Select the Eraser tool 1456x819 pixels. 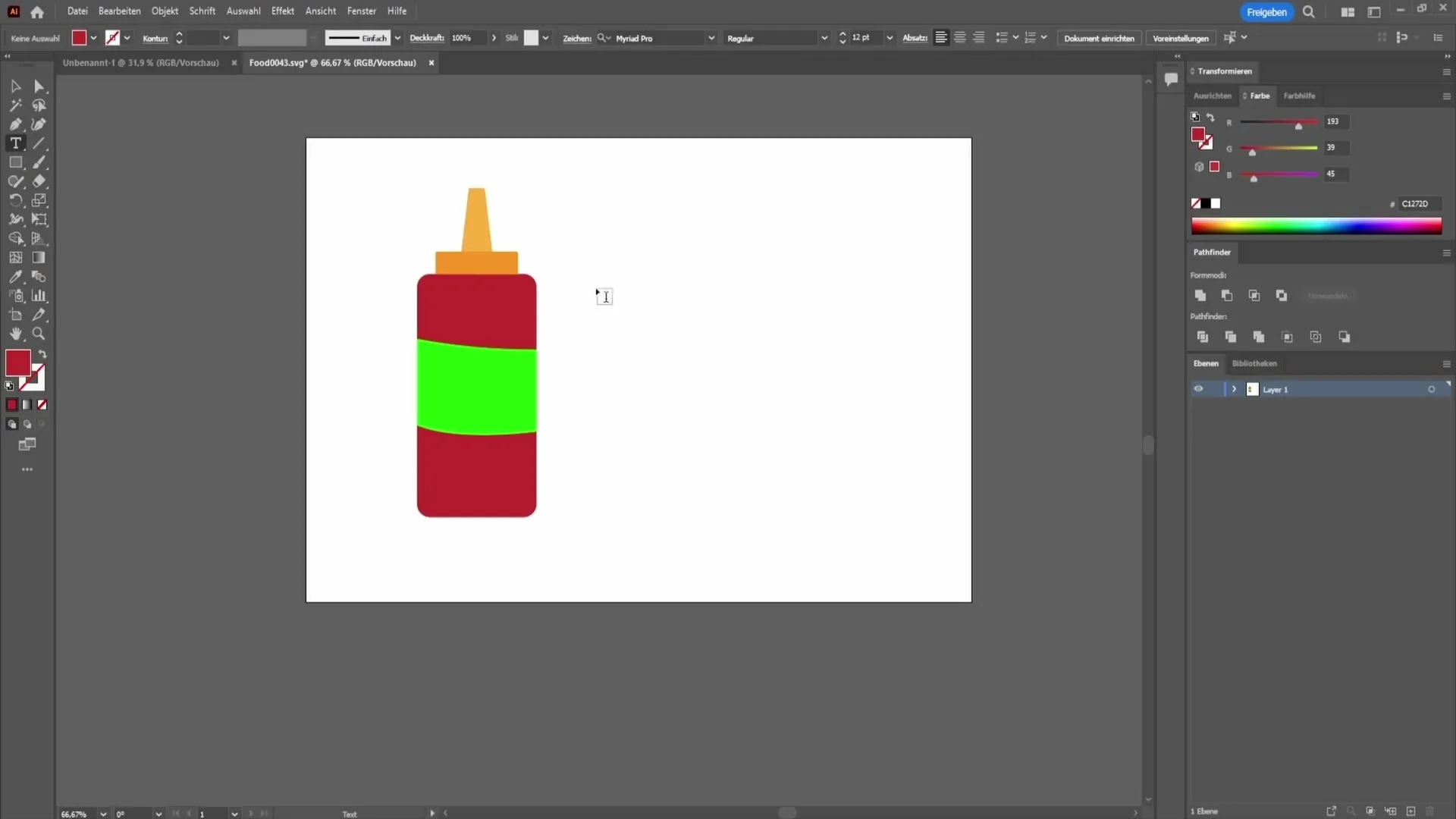point(39,181)
